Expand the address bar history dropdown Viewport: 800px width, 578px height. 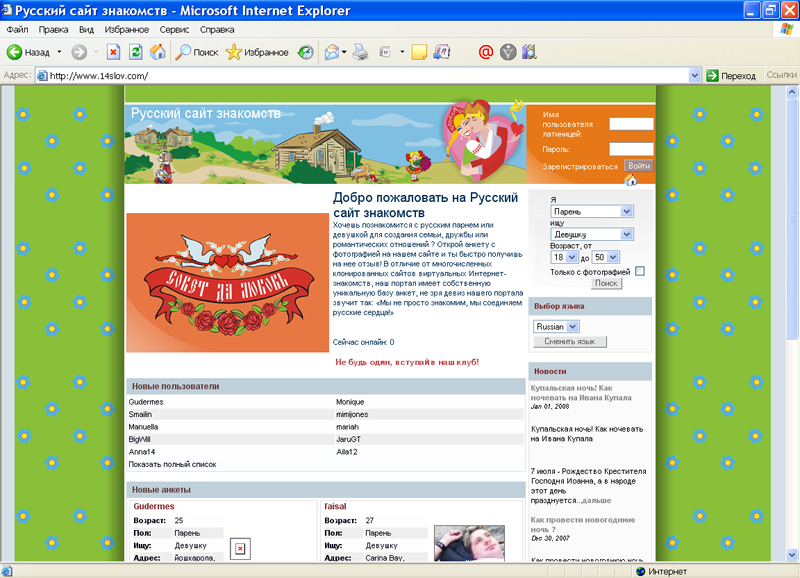point(694,76)
